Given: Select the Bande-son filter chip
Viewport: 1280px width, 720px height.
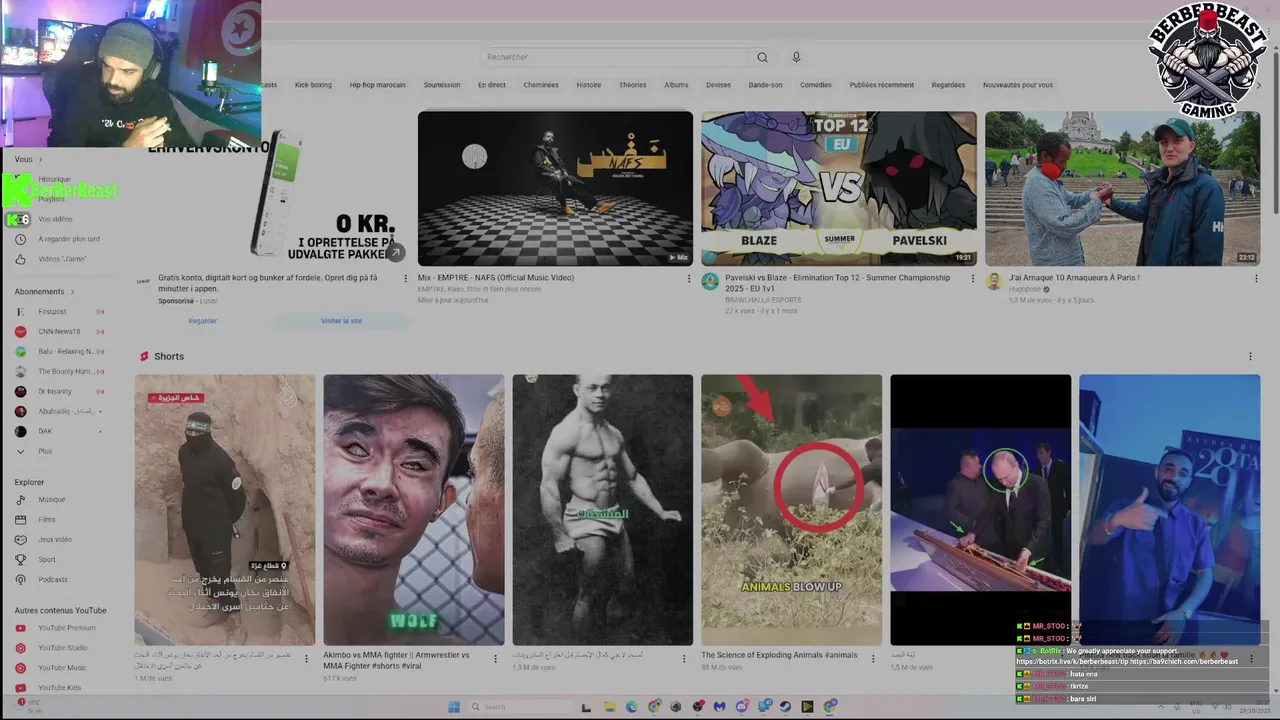Looking at the screenshot, I should 766,85.
